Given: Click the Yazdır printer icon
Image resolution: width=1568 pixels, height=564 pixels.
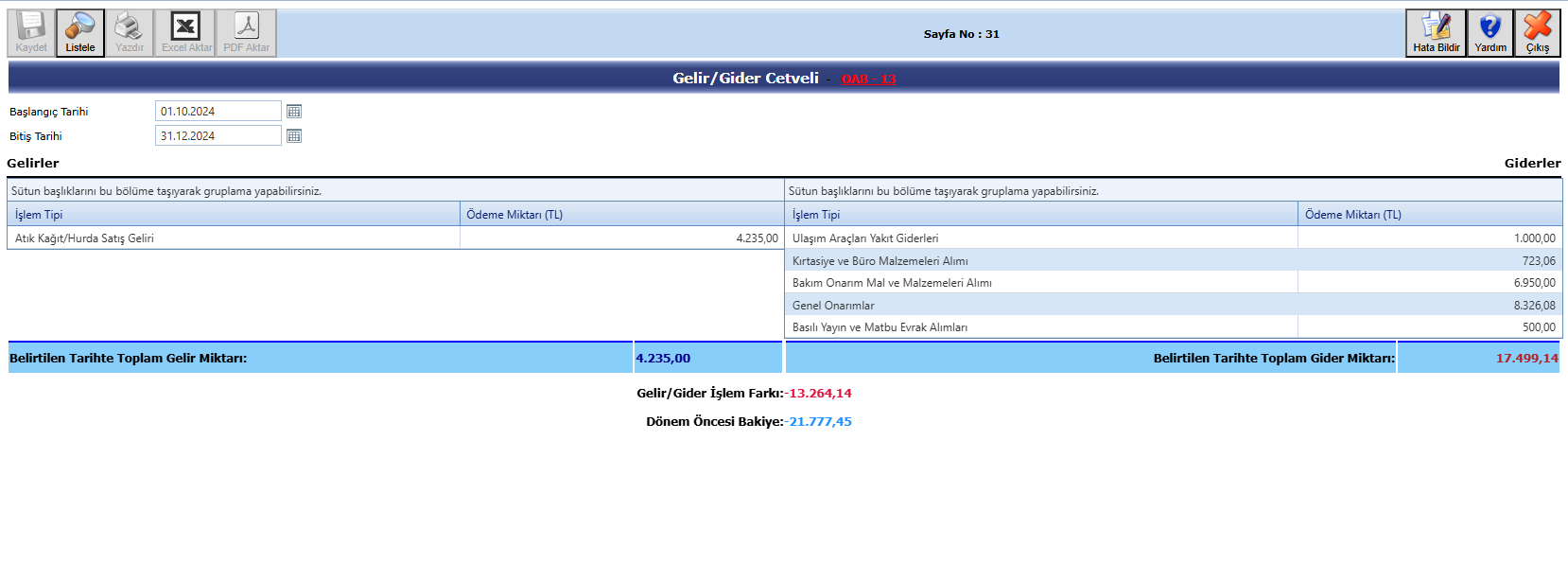Looking at the screenshot, I should pos(129,33).
